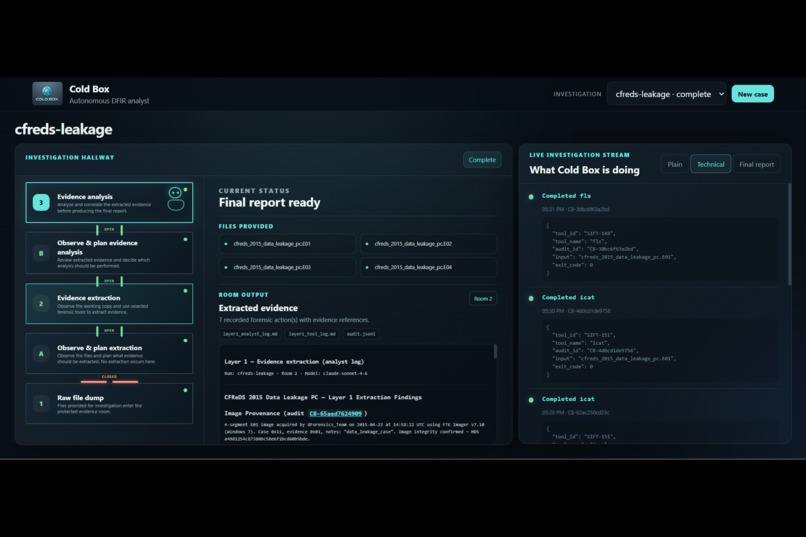Switch to the Plain stream view

click(674, 164)
